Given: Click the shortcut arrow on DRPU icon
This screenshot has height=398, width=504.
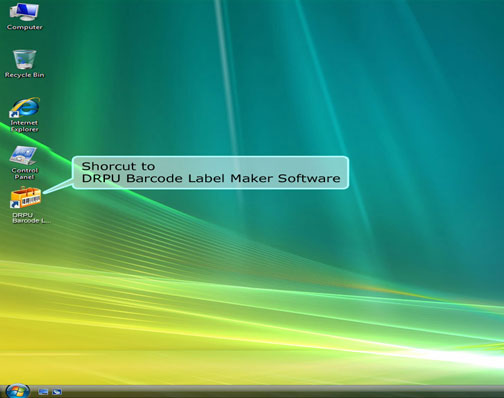Looking at the screenshot, I should point(15,204).
